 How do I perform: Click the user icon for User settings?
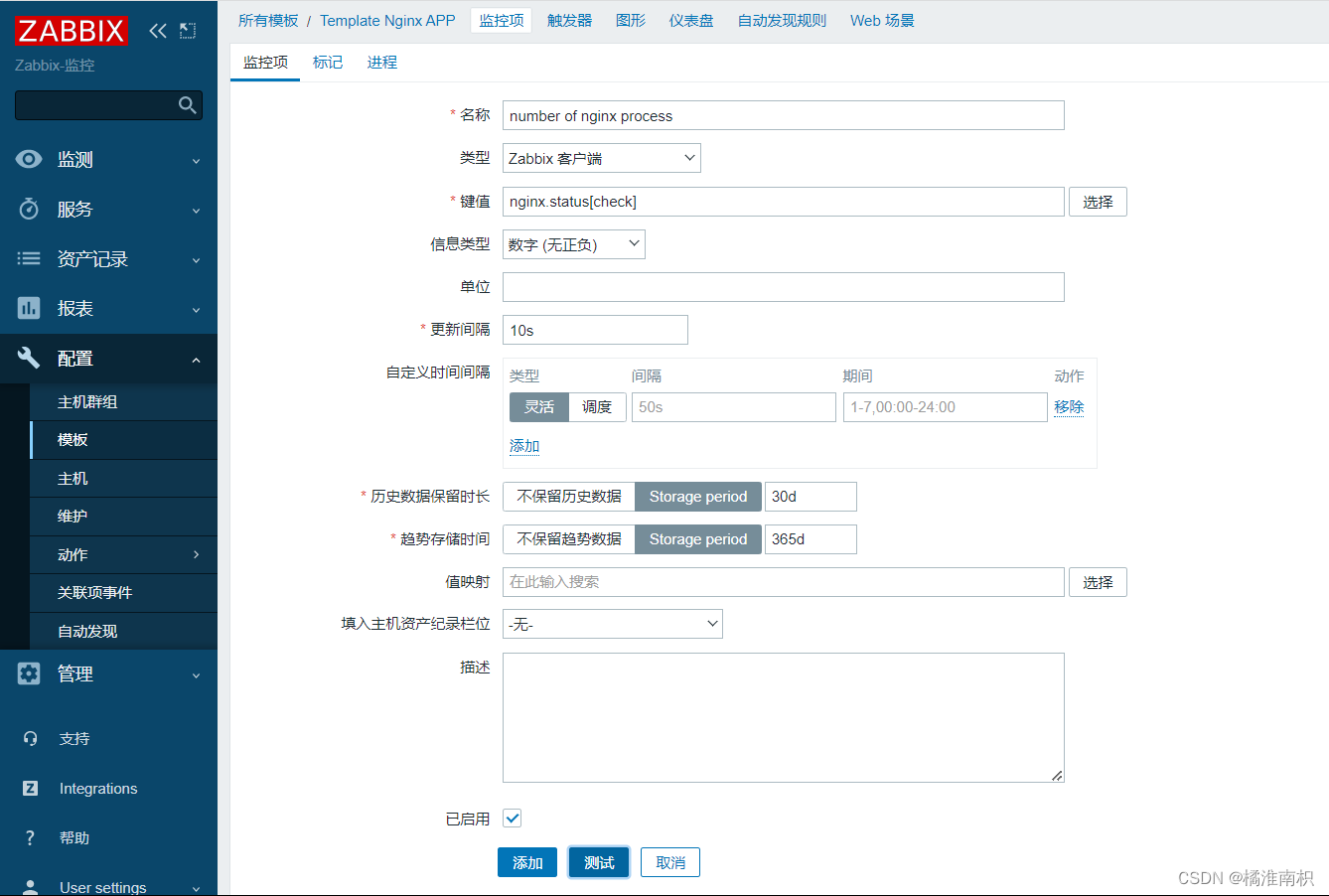(x=30, y=886)
